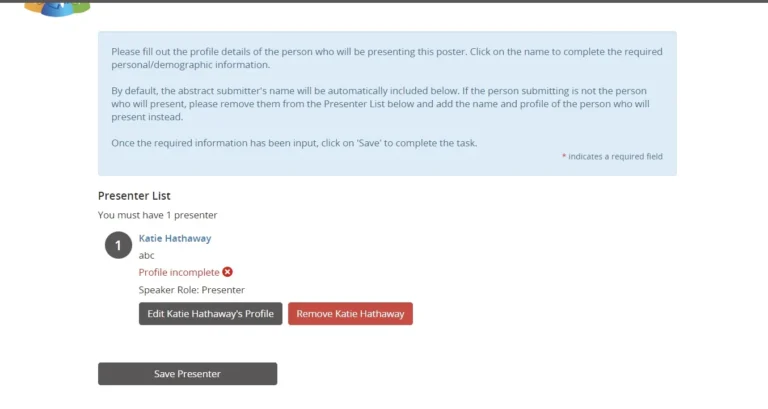Save the presenter with Save Presenter
This screenshot has height=409, width=768.
(187, 374)
